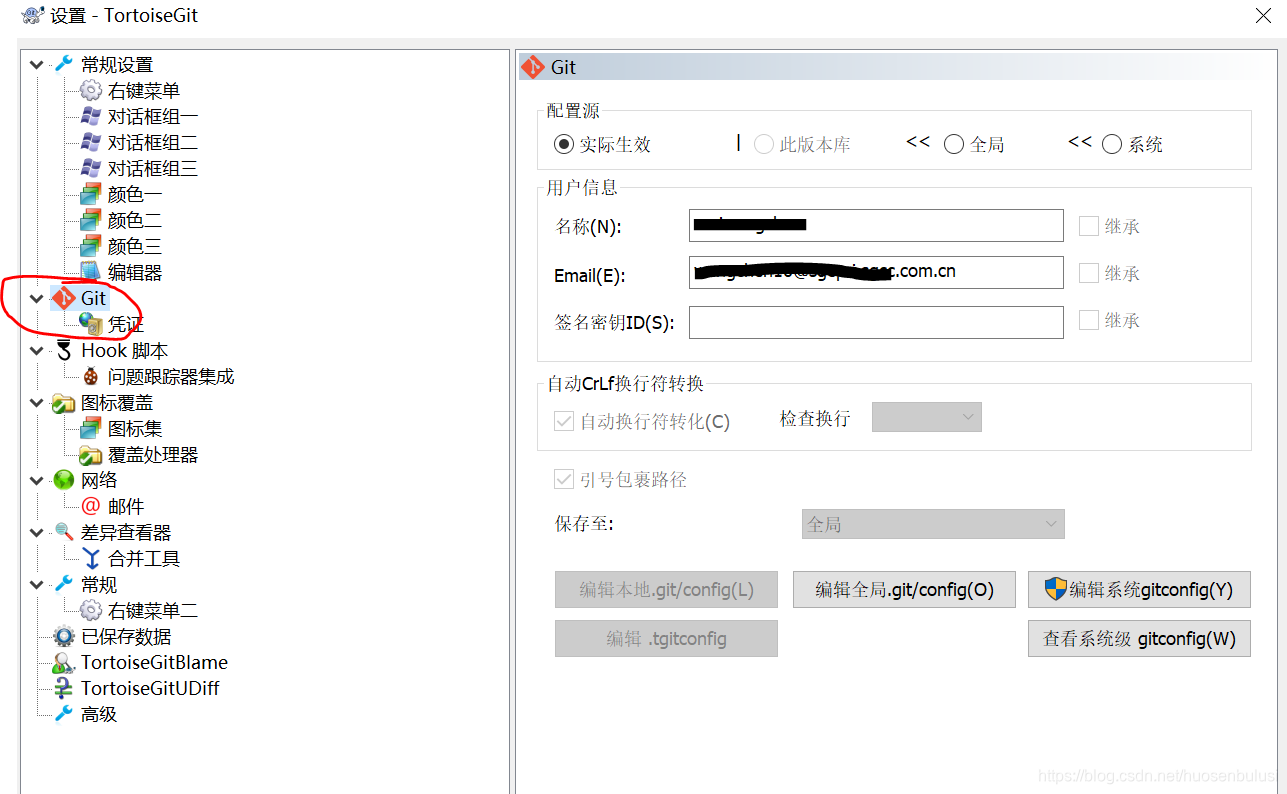Collapse the Git tree node
The height and width of the screenshot is (794, 1287).
click(x=37, y=298)
